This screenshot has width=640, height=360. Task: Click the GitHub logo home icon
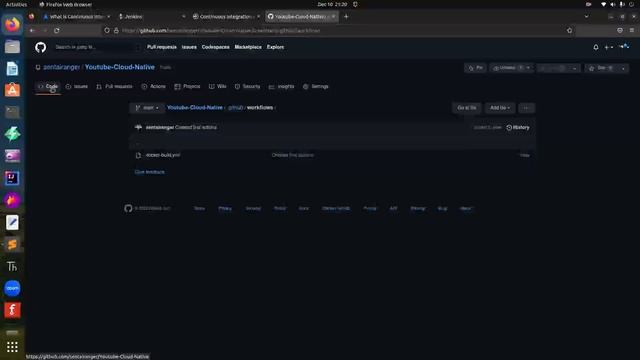(40, 47)
